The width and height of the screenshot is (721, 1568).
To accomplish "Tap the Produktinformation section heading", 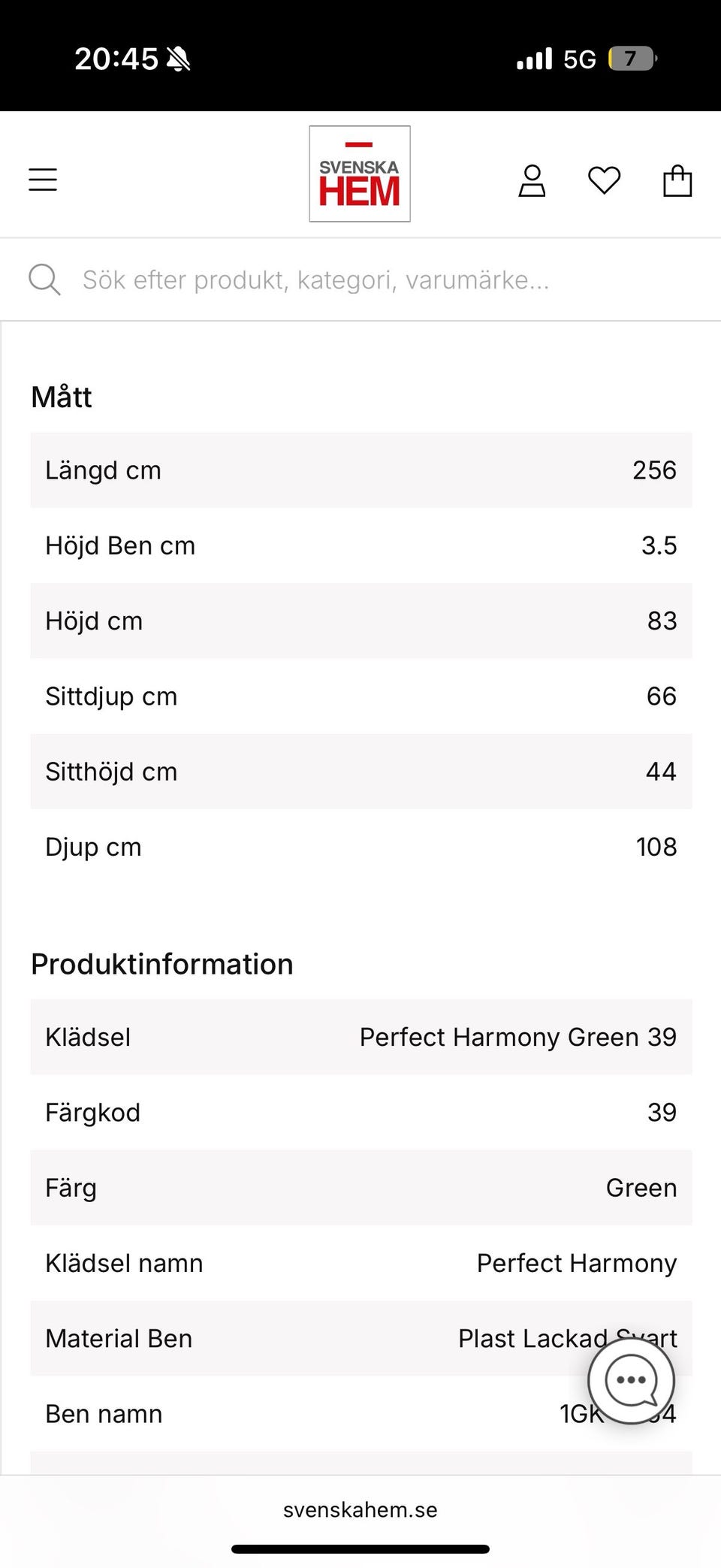I will (162, 964).
